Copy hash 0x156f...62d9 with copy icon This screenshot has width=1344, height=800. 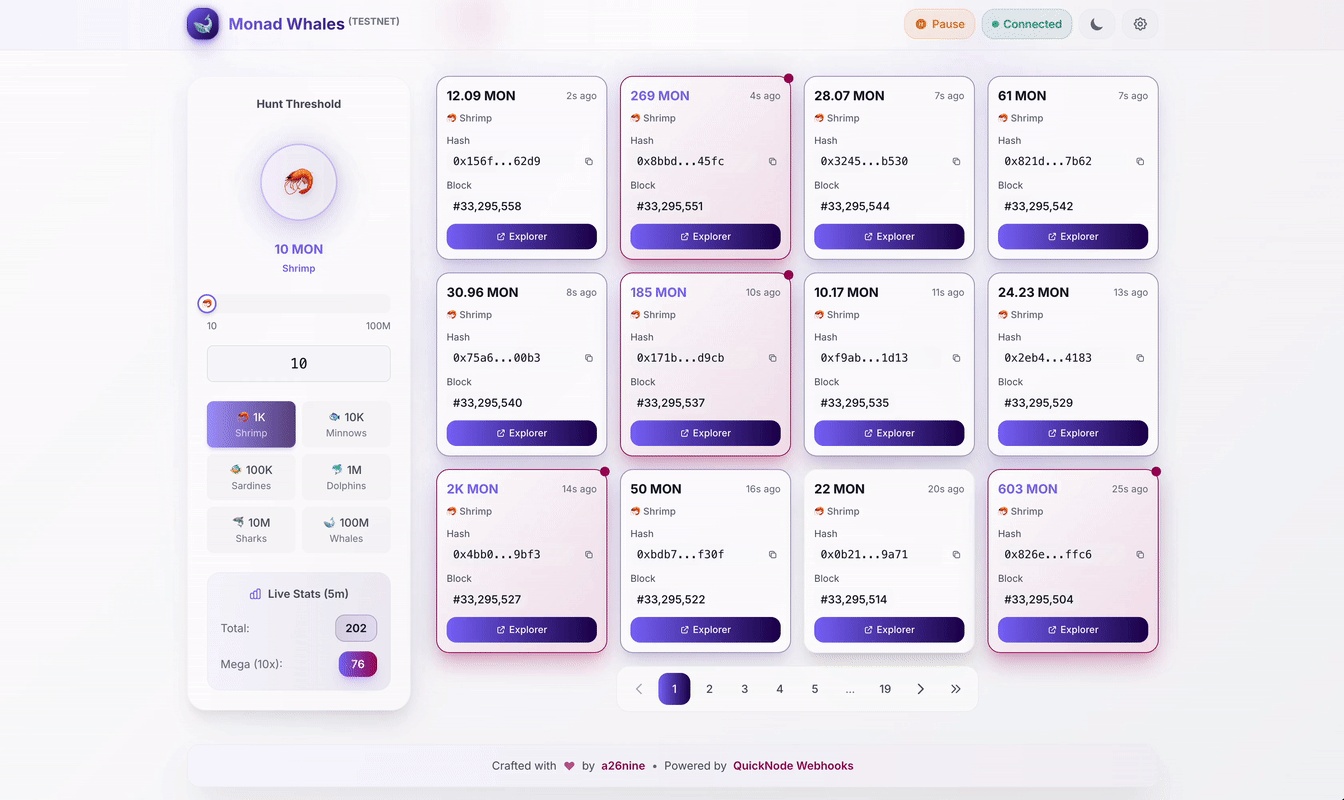[x=588, y=161]
